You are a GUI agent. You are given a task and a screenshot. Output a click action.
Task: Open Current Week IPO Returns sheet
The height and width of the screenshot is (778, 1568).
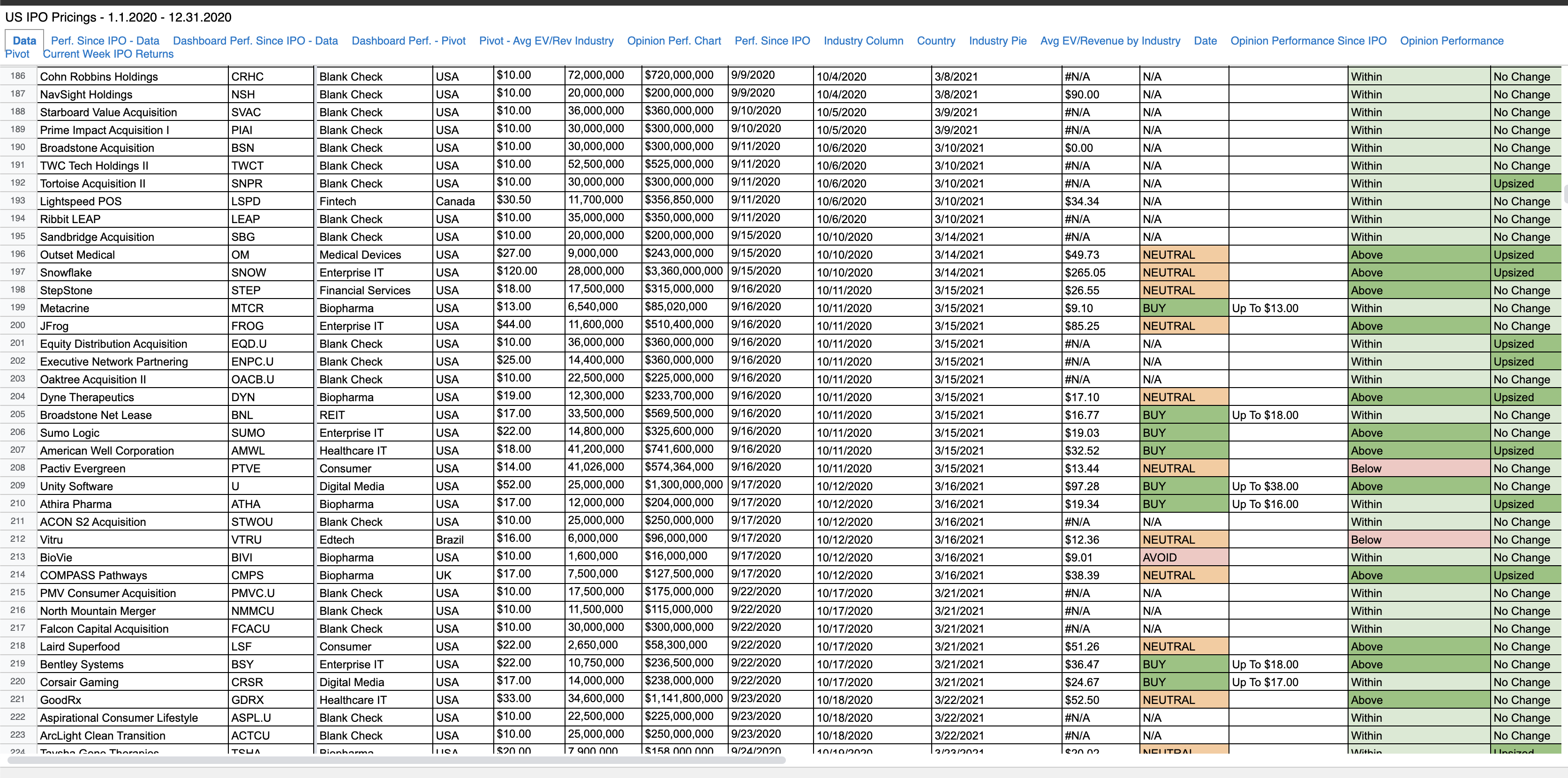click(x=108, y=54)
